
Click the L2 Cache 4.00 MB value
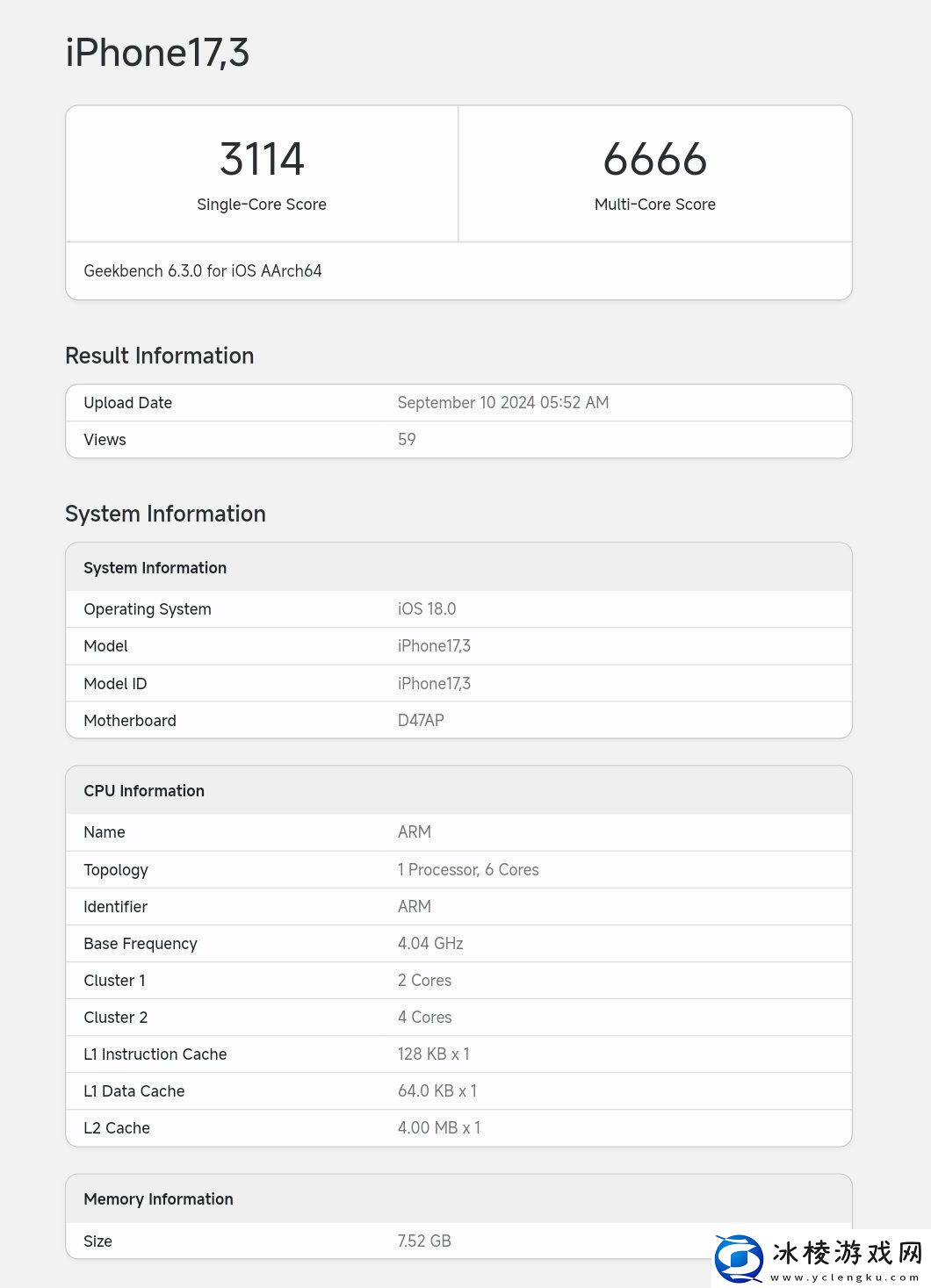(439, 1127)
